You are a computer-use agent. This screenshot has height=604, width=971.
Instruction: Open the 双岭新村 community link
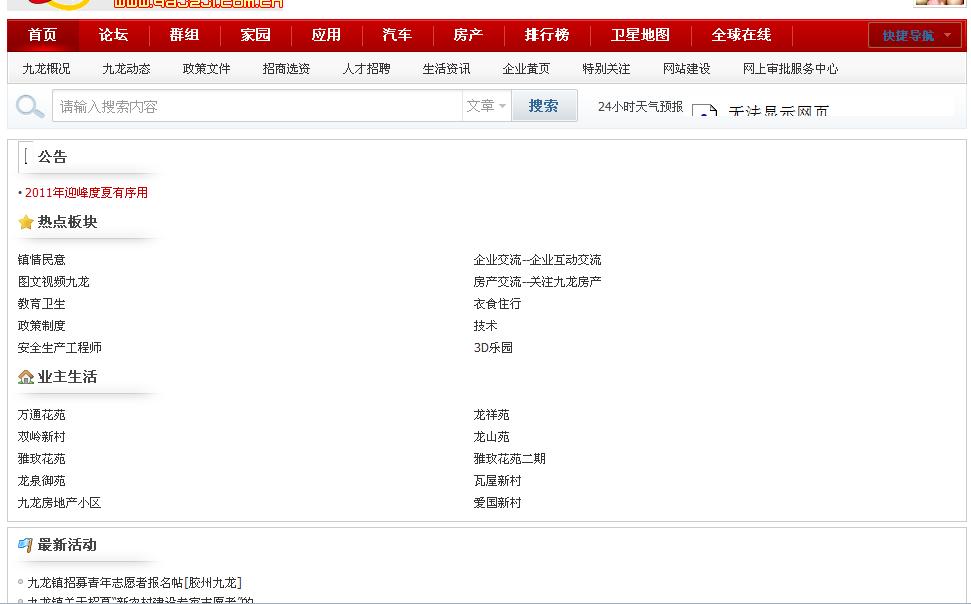point(41,437)
